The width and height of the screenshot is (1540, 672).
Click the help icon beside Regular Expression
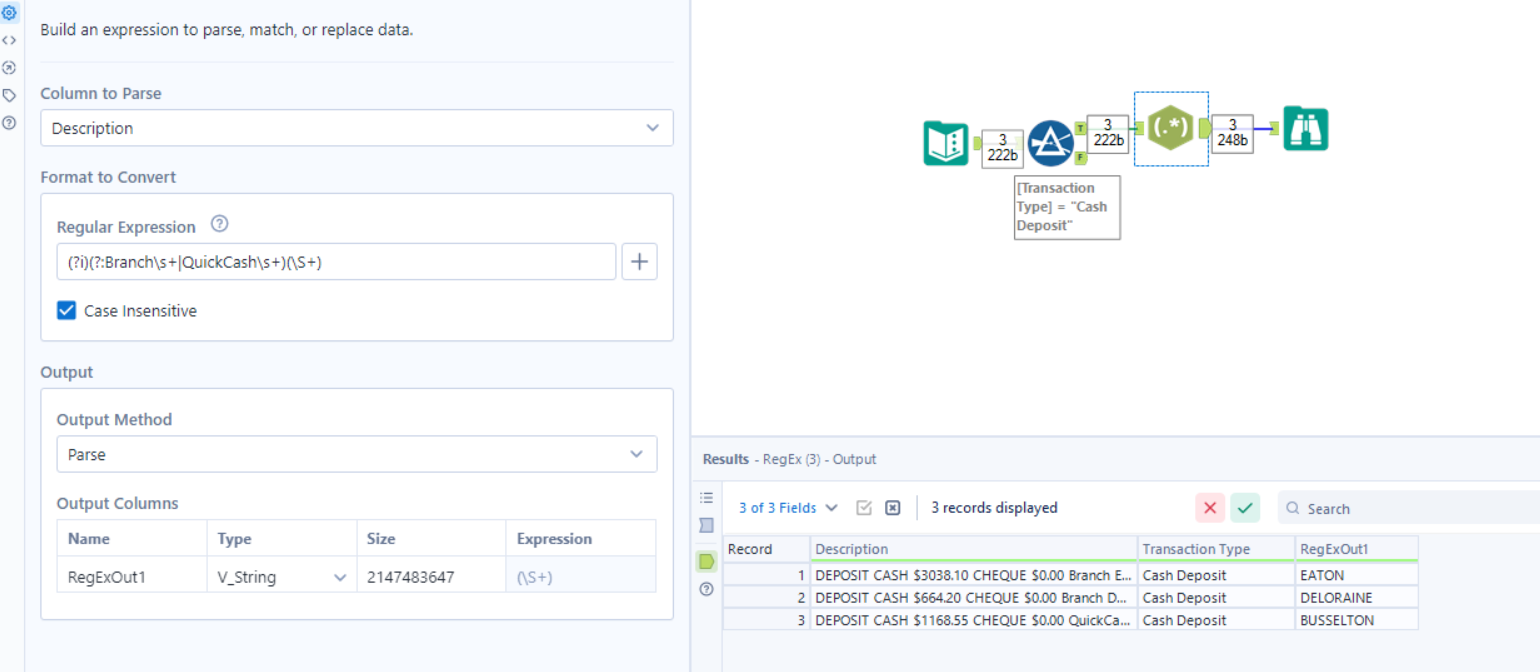tap(220, 224)
